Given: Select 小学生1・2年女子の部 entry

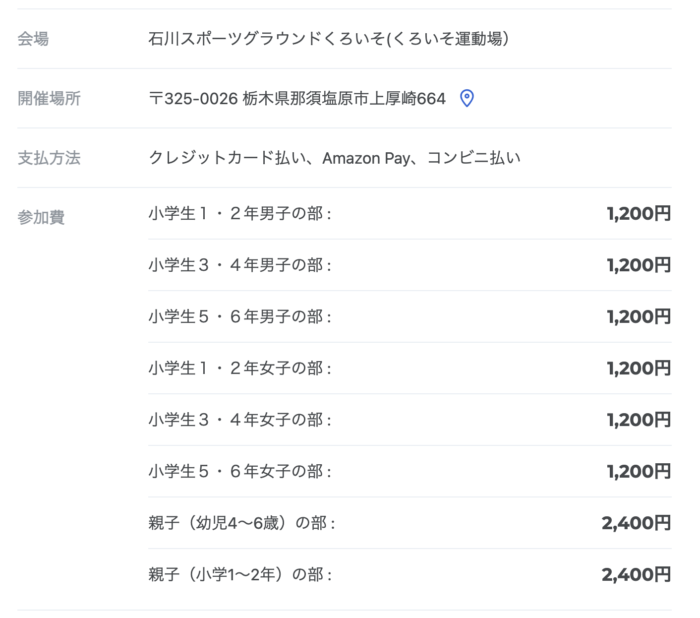Looking at the screenshot, I should (x=240, y=368).
